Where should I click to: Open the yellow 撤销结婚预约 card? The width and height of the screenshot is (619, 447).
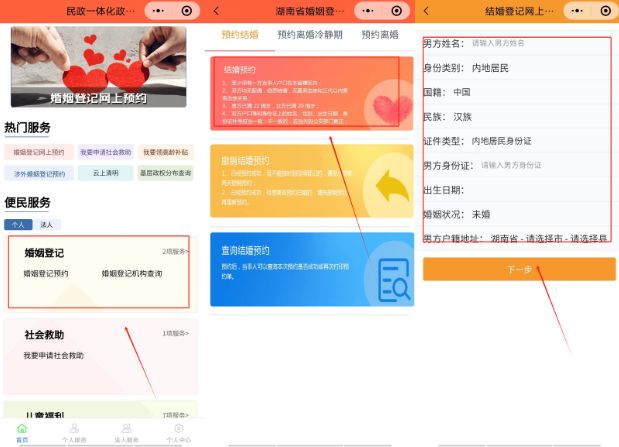[312, 181]
